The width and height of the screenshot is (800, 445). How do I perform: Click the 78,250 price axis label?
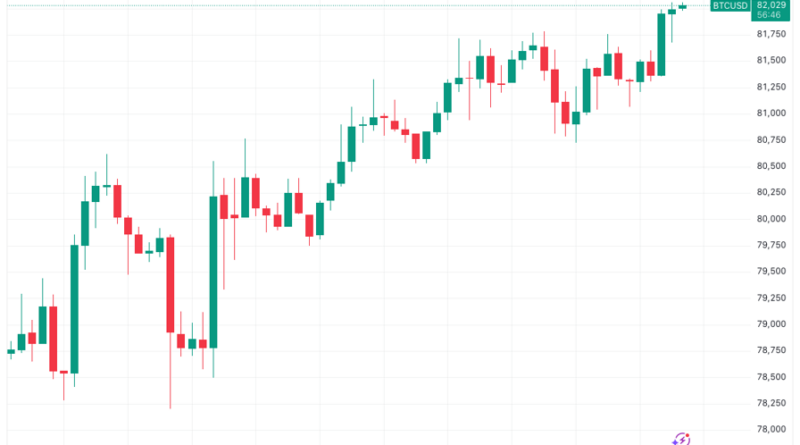[x=771, y=403]
